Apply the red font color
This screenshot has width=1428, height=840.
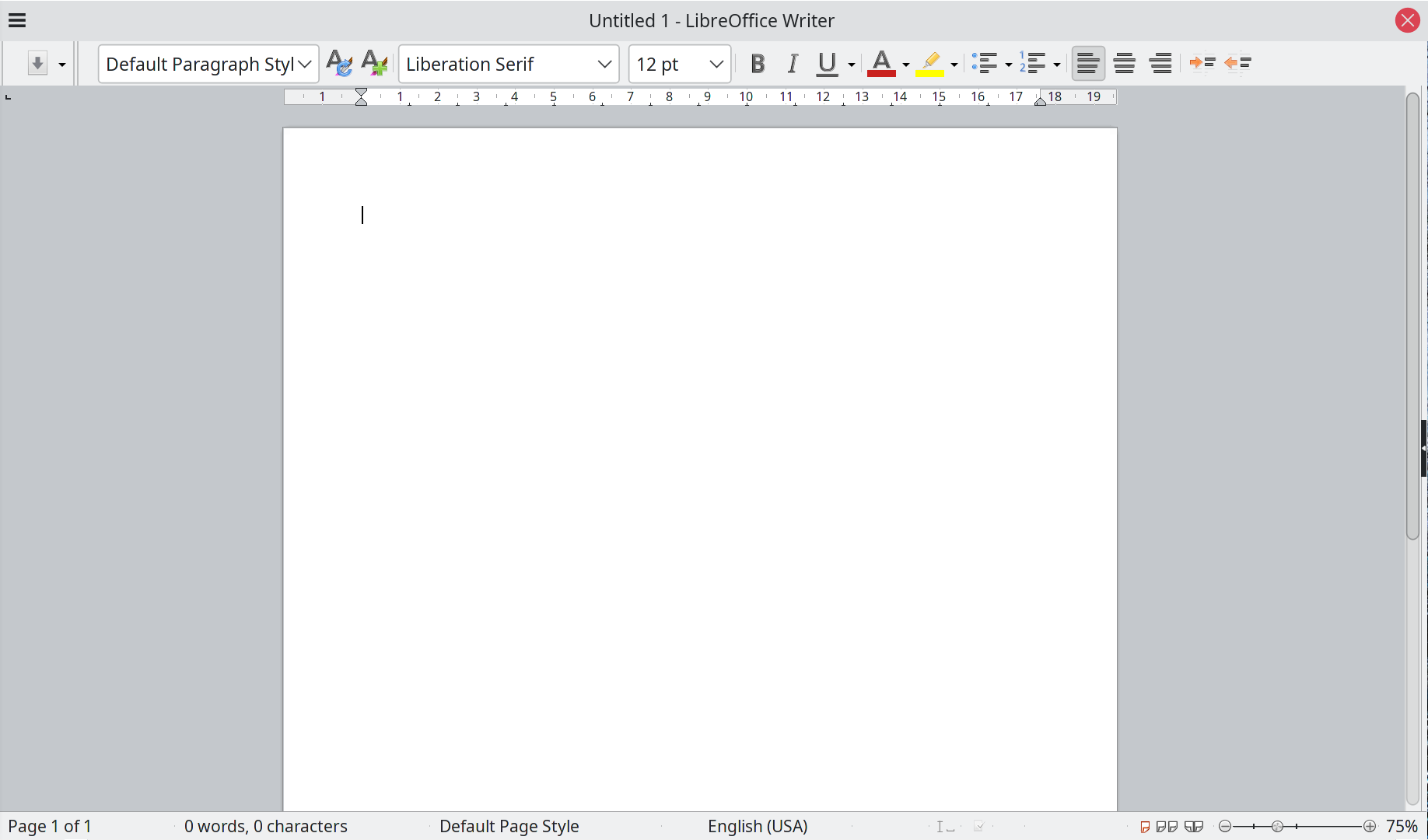[x=882, y=64]
